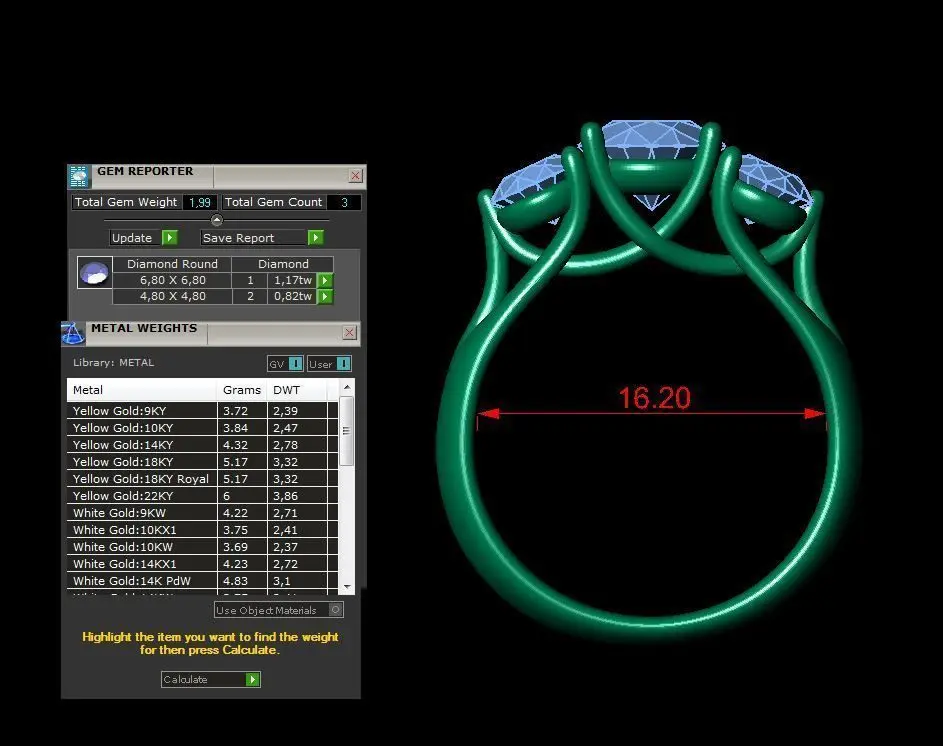Click the Metal Weights panel icon
The height and width of the screenshot is (746, 943).
[x=73, y=333]
